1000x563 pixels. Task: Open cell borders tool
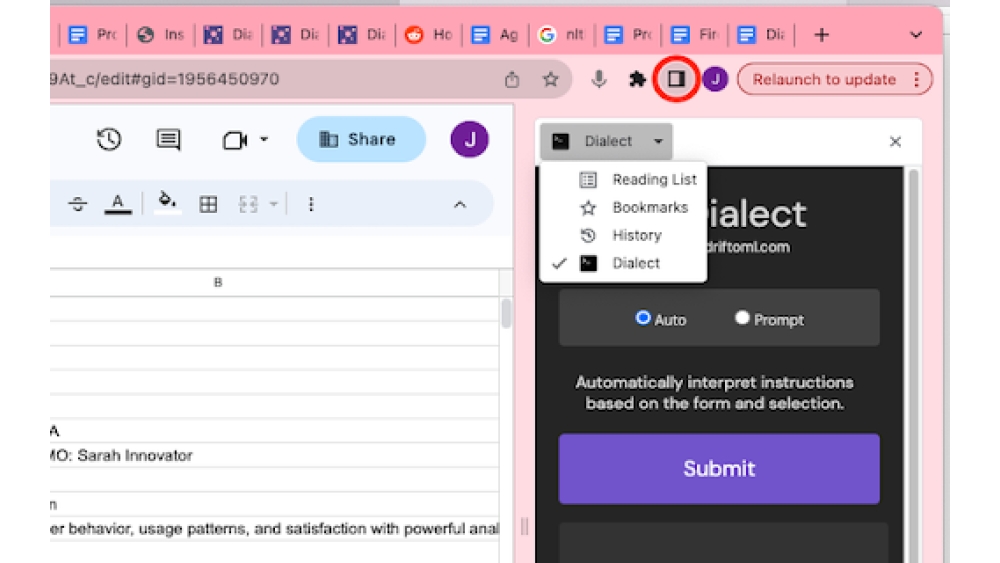[208, 204]
